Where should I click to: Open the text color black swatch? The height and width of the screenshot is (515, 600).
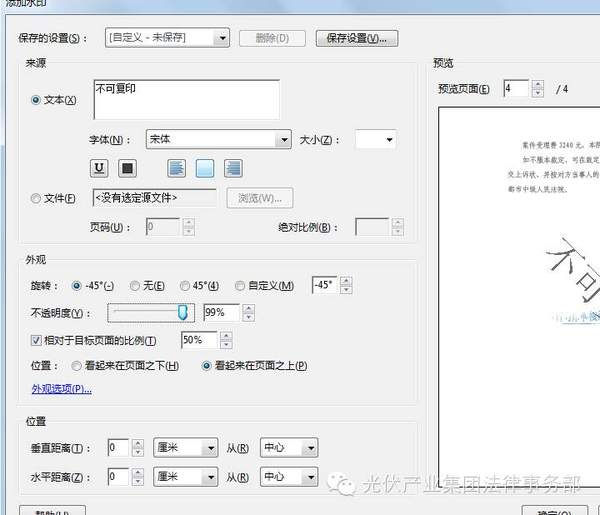coord(127,168)
